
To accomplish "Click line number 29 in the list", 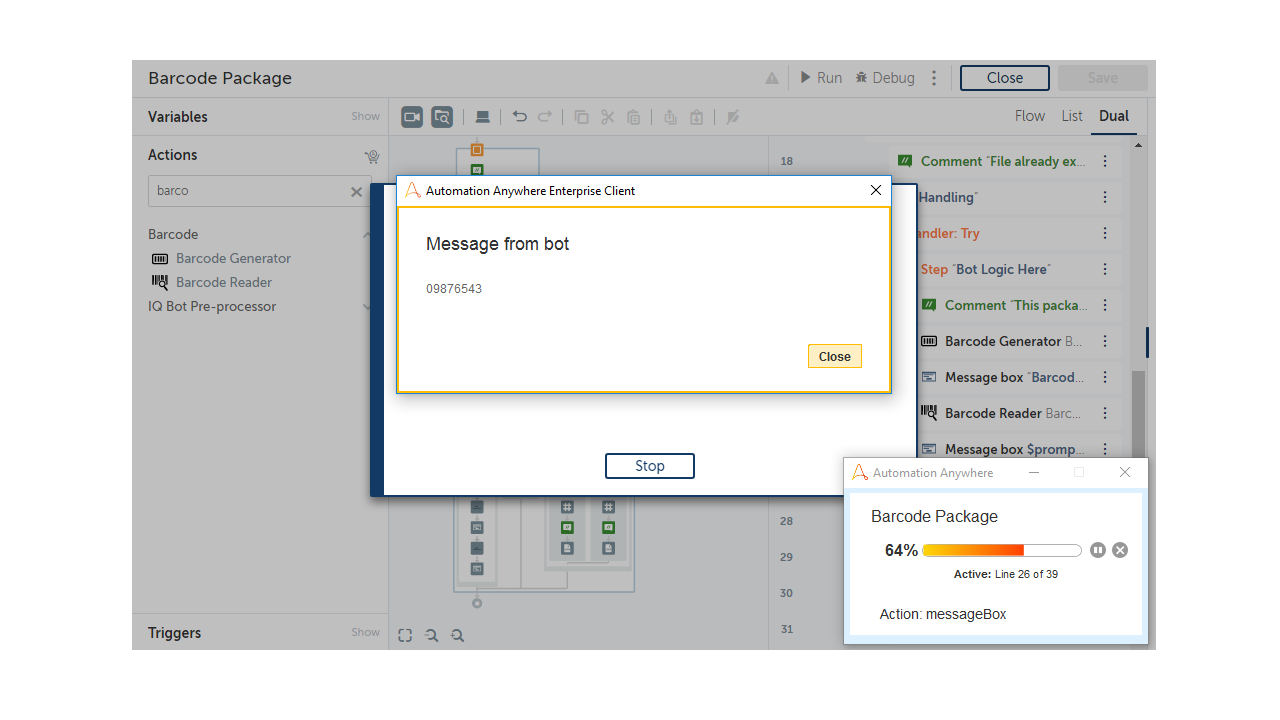I will (x=786, y=557).
